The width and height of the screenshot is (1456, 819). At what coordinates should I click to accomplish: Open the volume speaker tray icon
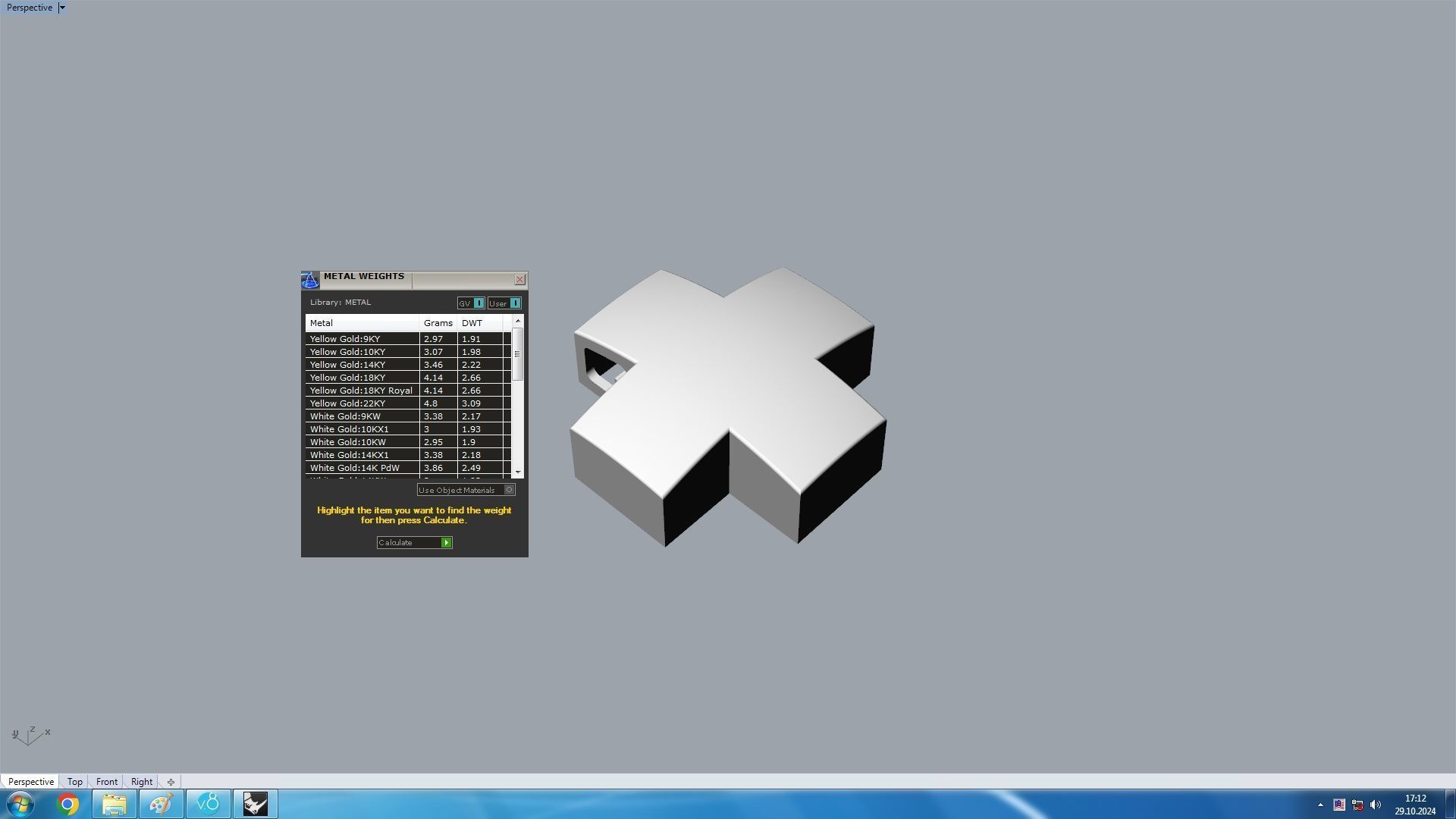[1376, 805]
